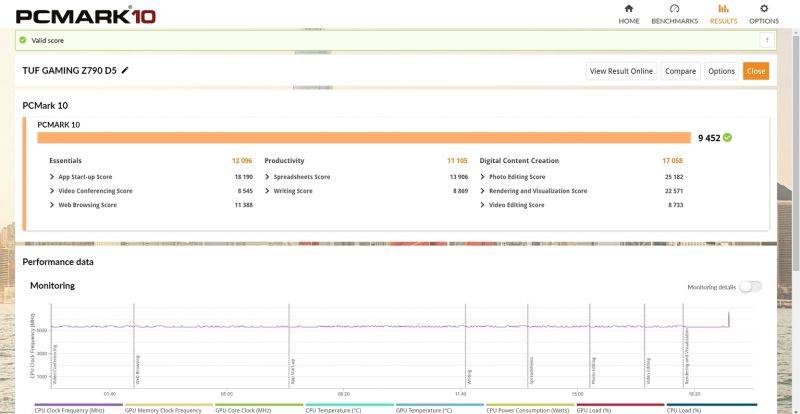Expand the Photo Editing Score row

pyautogui.click(x=483, y=176)
